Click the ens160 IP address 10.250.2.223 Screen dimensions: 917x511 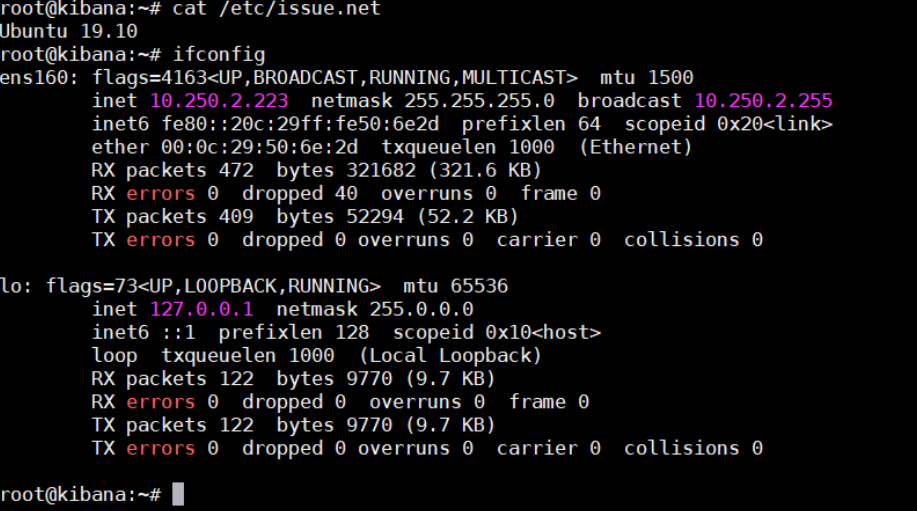click(x=219, y=101)
